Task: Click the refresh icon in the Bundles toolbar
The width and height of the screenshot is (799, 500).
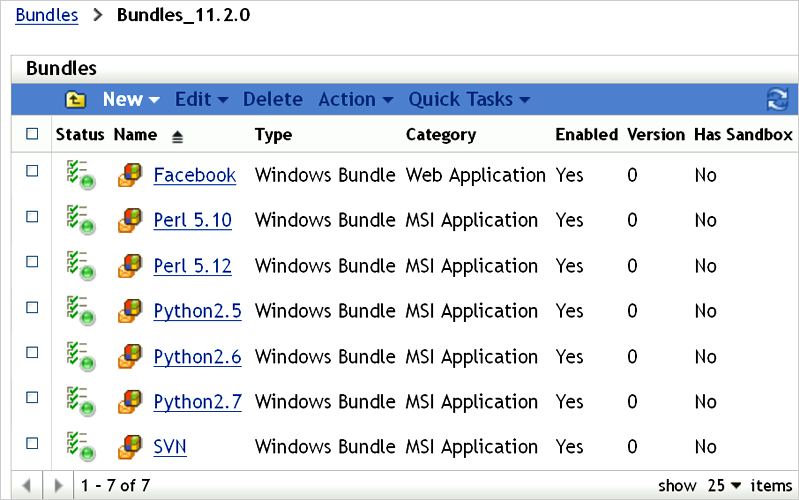Action: 777,99
